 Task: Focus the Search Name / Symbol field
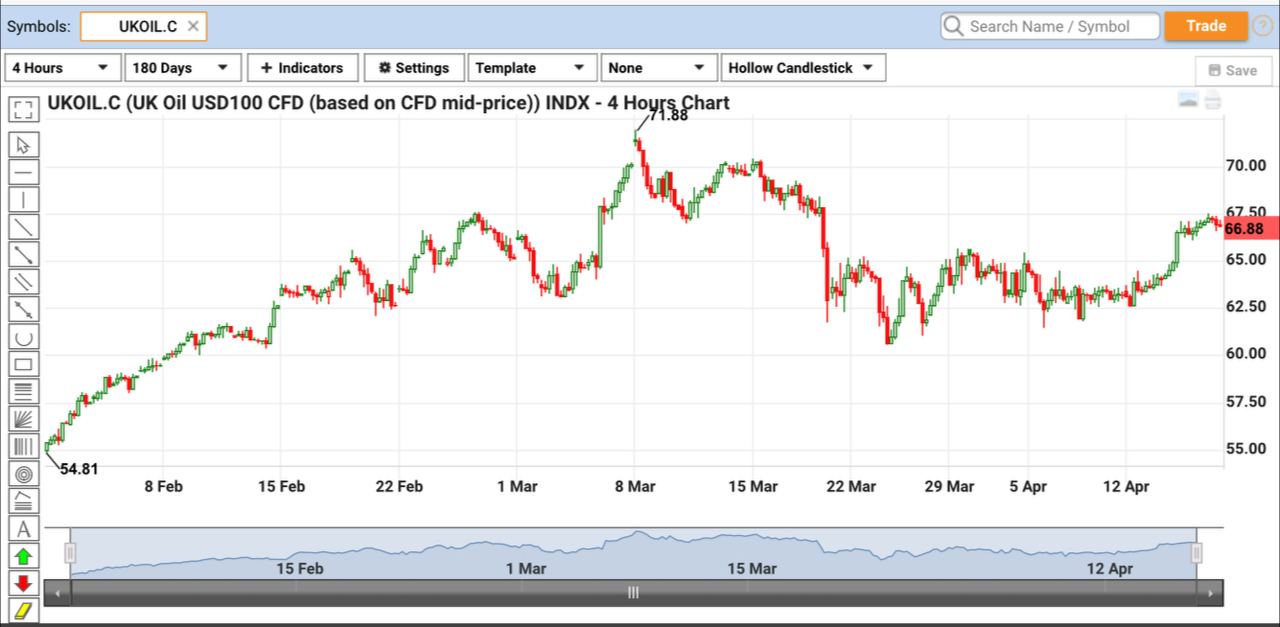tap(1050, 26)
